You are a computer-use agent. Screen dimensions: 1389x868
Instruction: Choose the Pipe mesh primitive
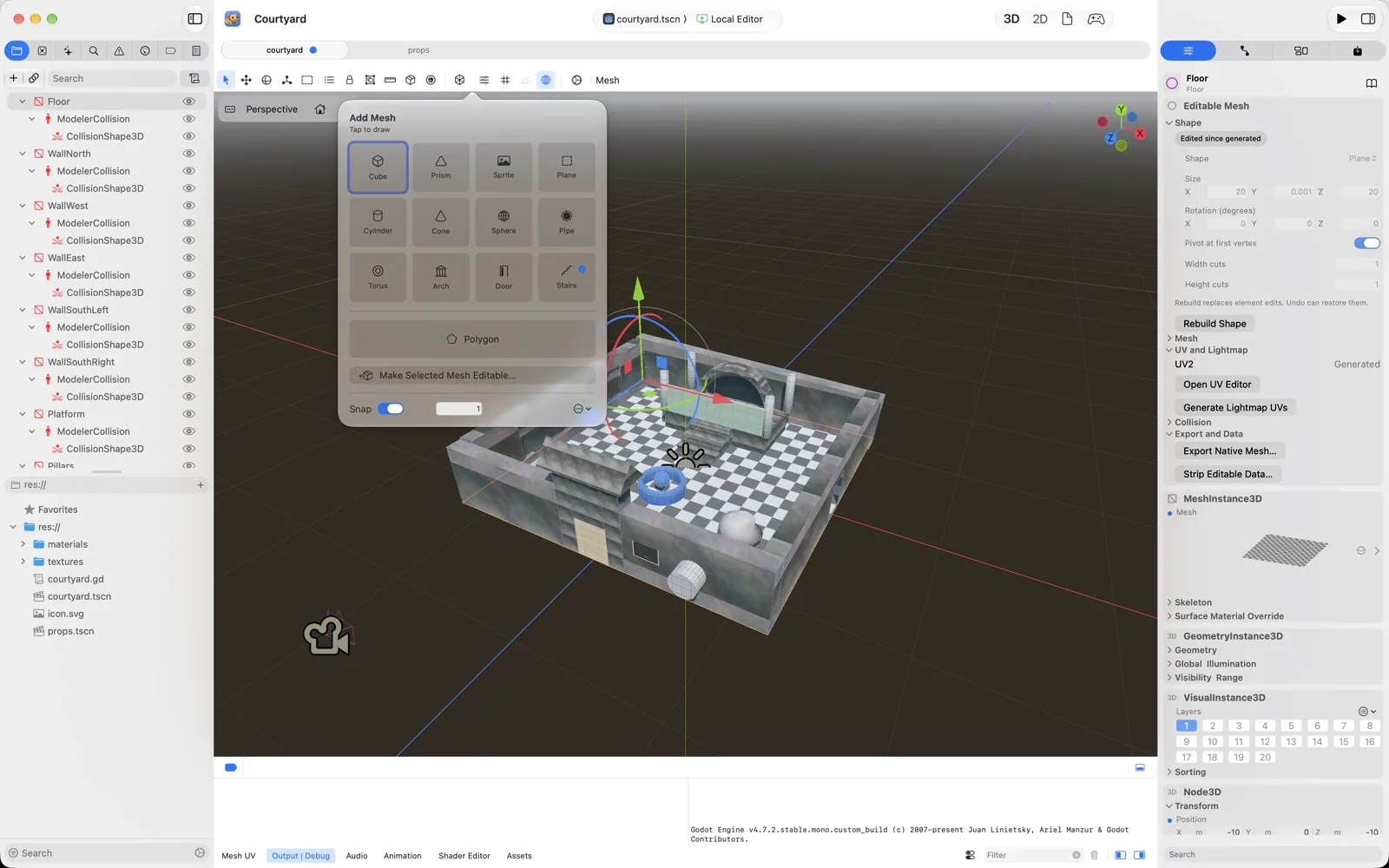point(567,222)
